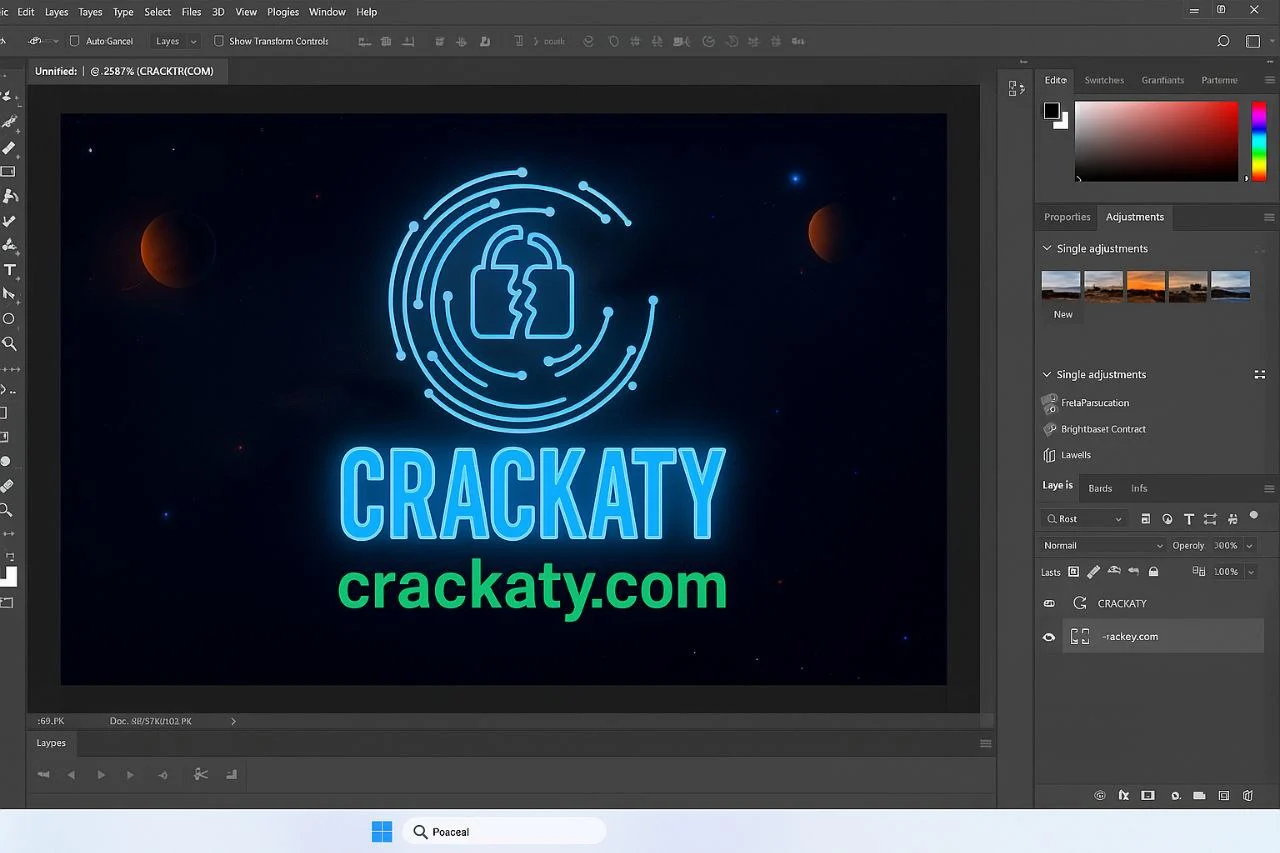1280x853 pixels.
Task: Toggle the layer filter on/off dot
Action: point(1254,516)
